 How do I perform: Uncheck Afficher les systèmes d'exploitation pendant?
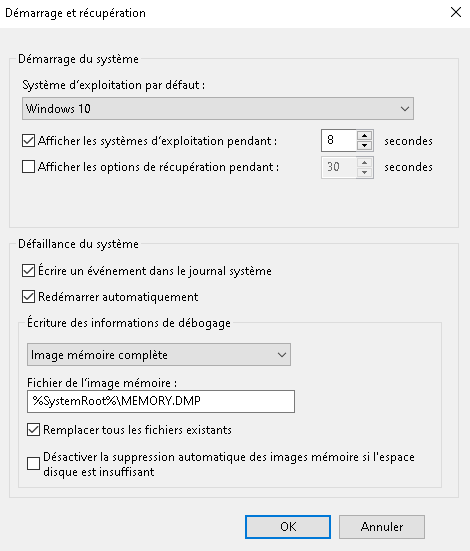(28, 141)
